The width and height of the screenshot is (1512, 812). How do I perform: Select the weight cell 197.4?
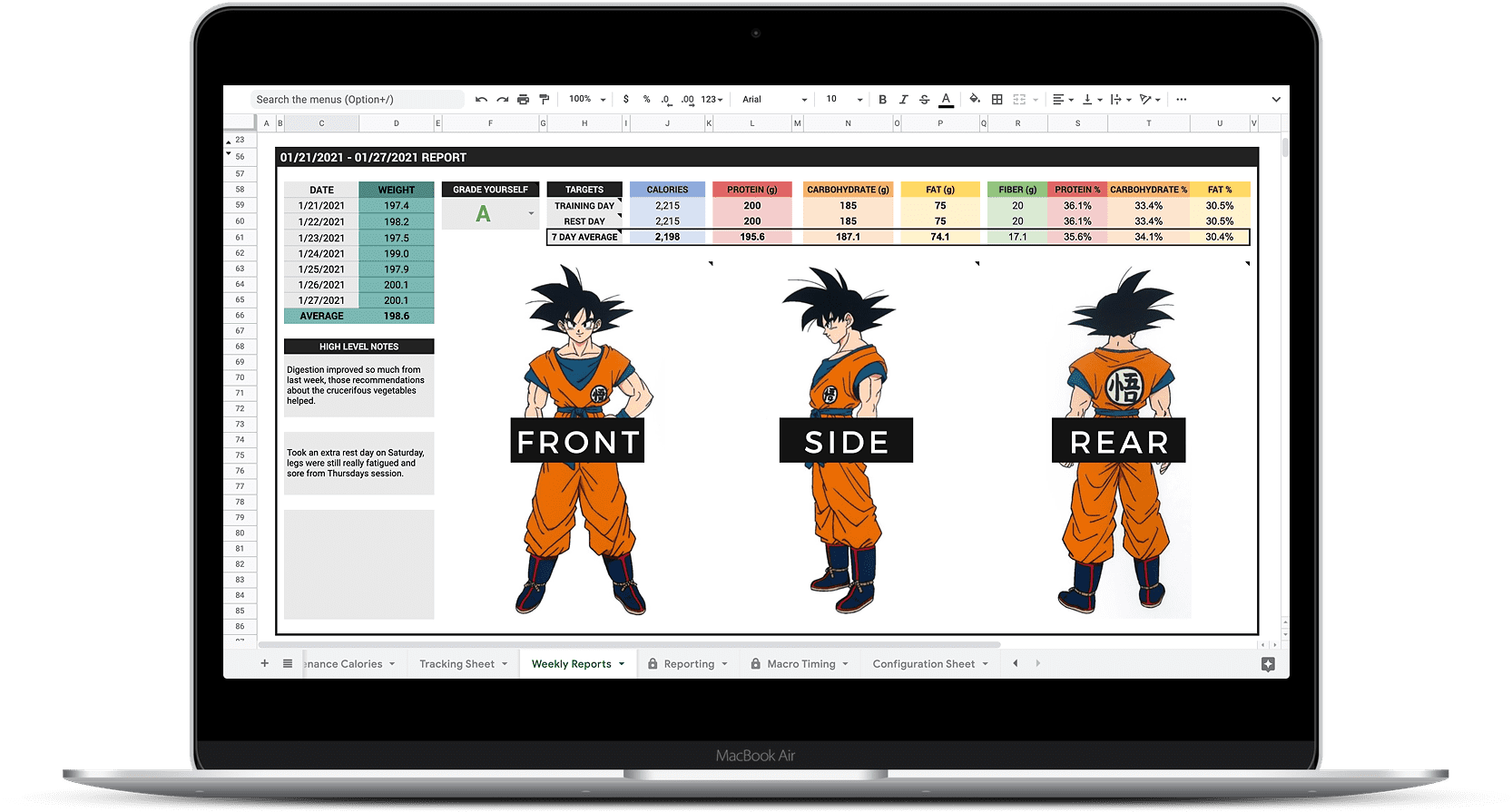point(396,206)
